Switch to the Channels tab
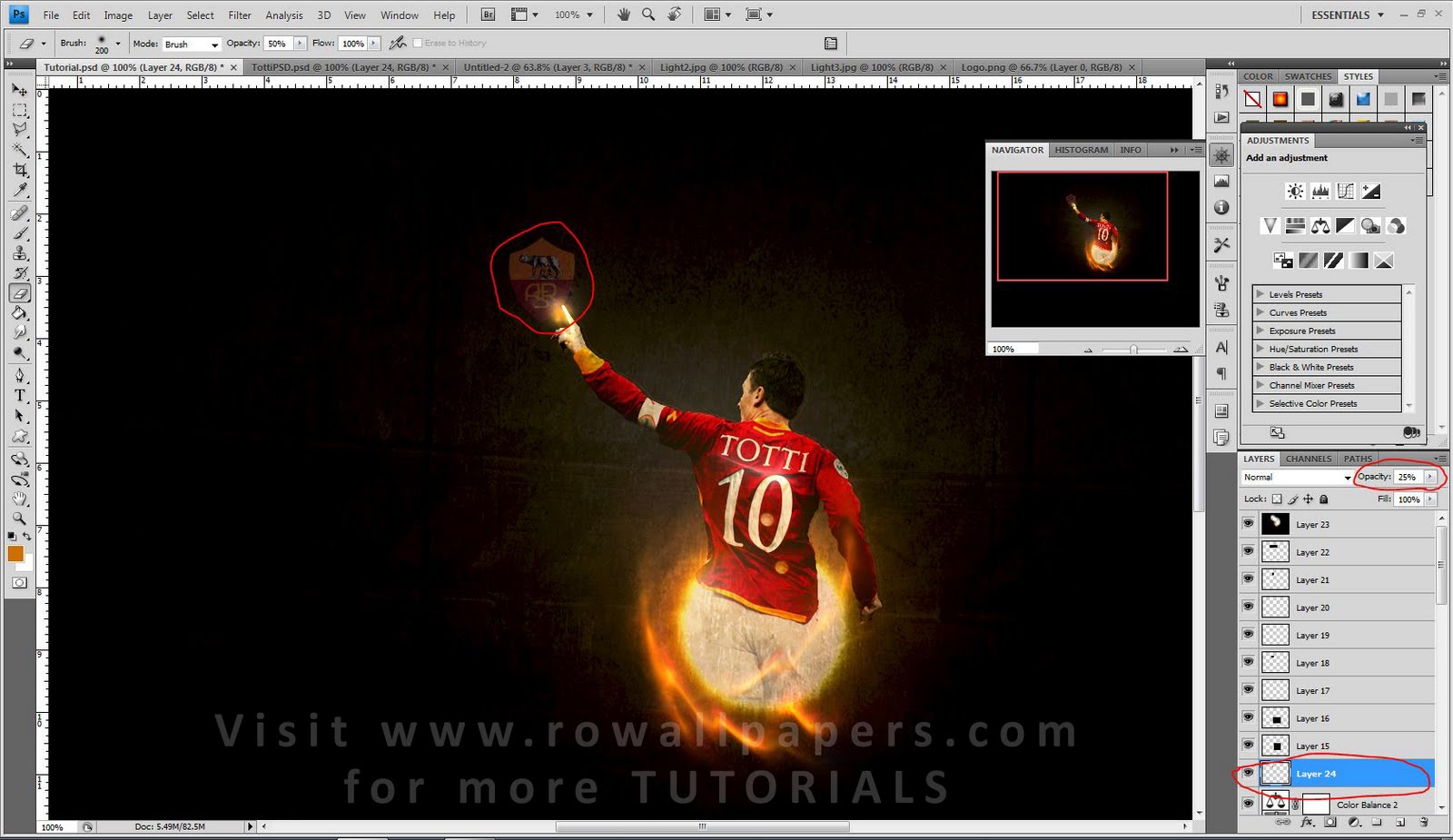 pyautogui.click(x=1308, y=459)
